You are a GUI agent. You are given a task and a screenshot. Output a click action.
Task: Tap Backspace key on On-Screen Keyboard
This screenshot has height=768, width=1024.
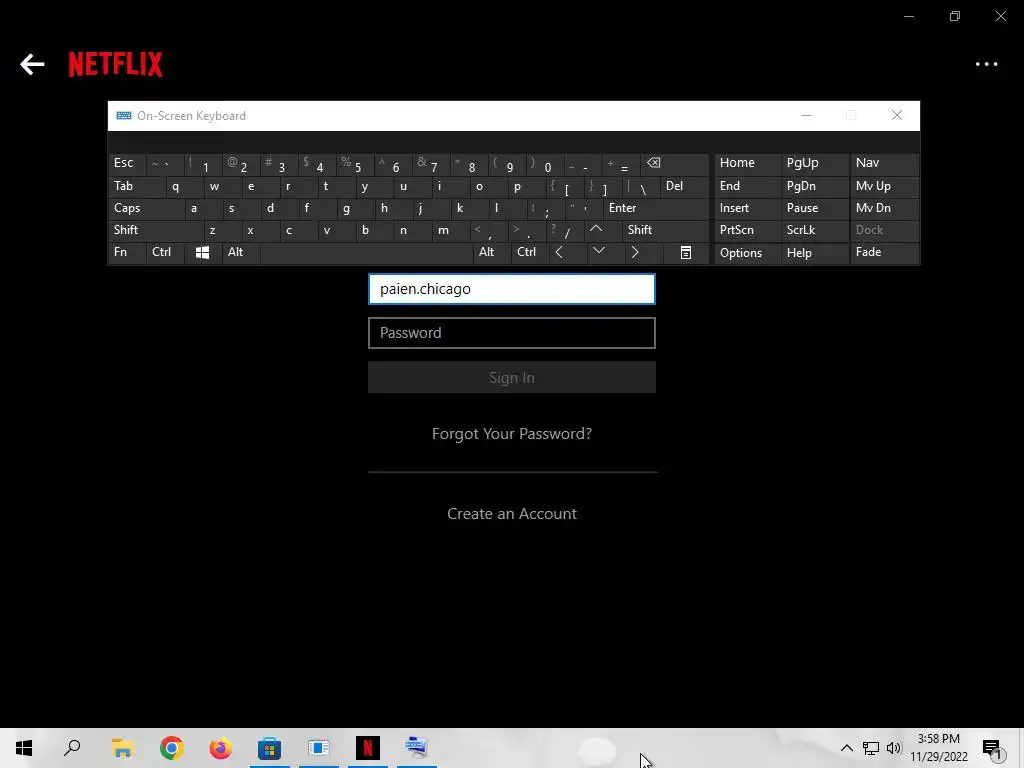point(676,164)
